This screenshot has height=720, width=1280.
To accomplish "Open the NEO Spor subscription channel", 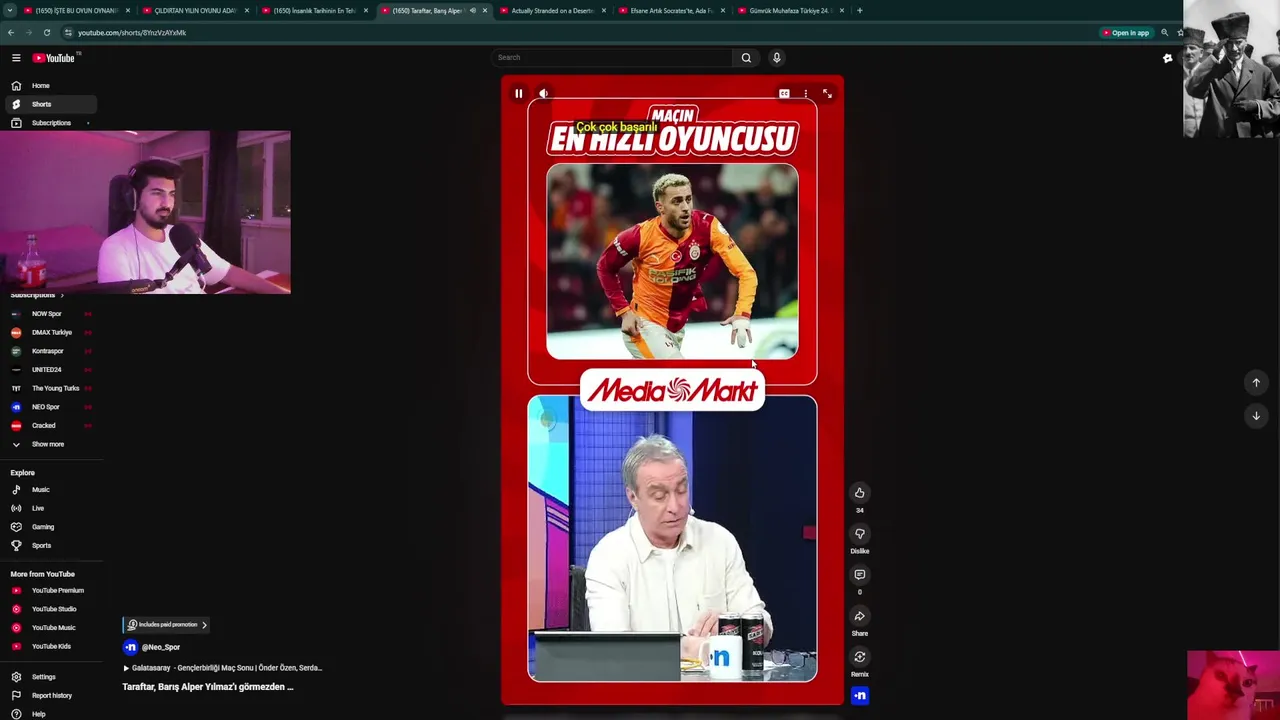I will click(x=49, y=407).
